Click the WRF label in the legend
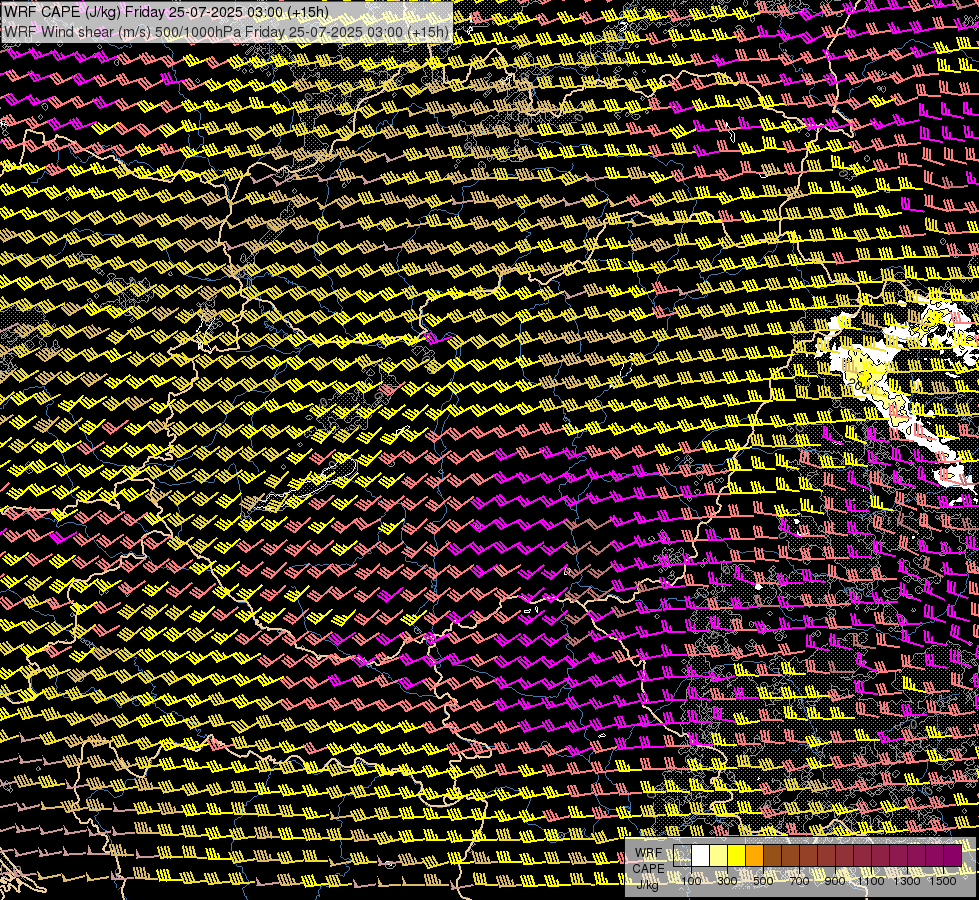 pos(648,853)
